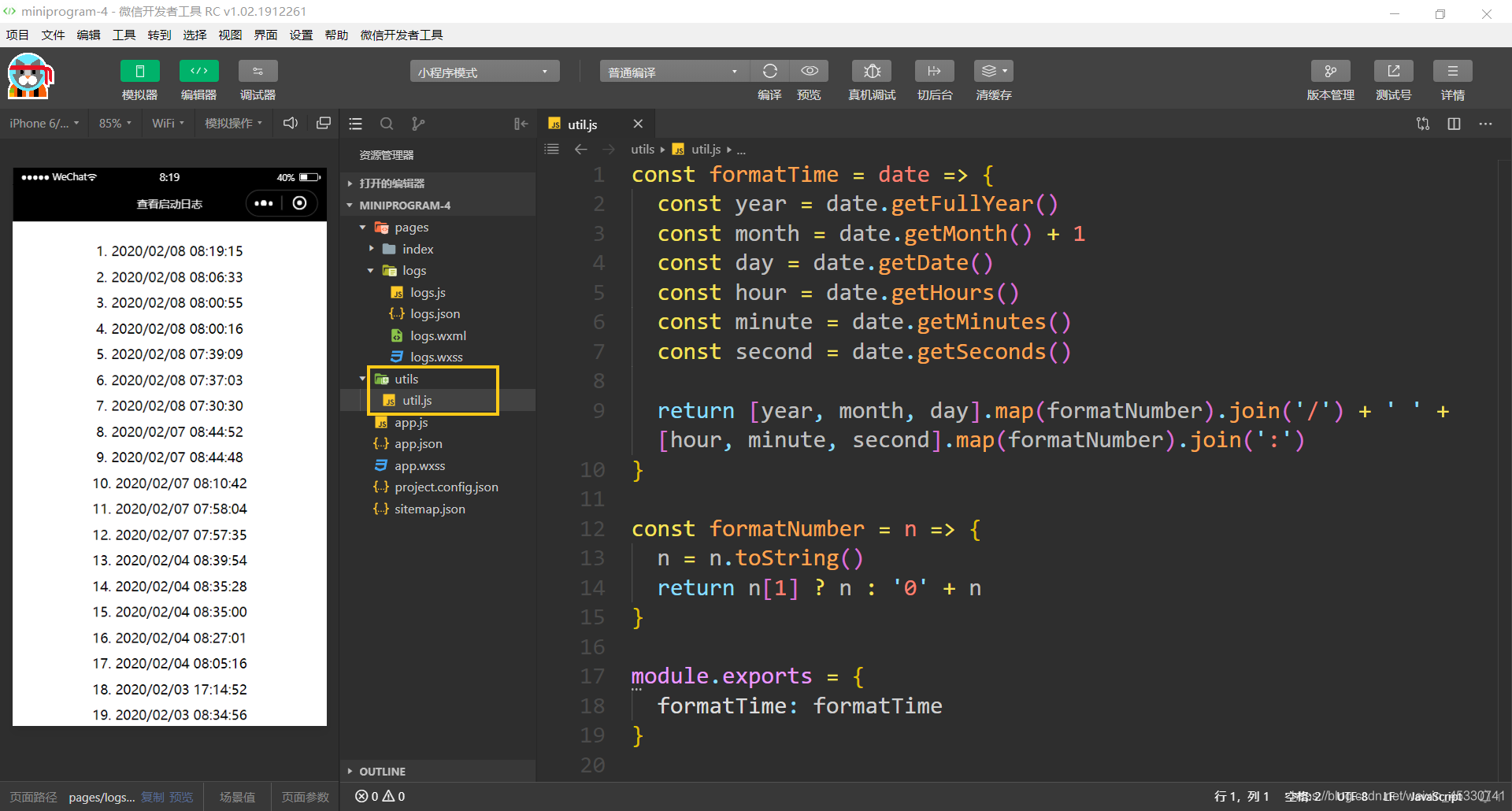Image resolution: width=1512 pixels, height=811 pixels.
Task: Open the mini program mode dropdown
Action: 484,72
